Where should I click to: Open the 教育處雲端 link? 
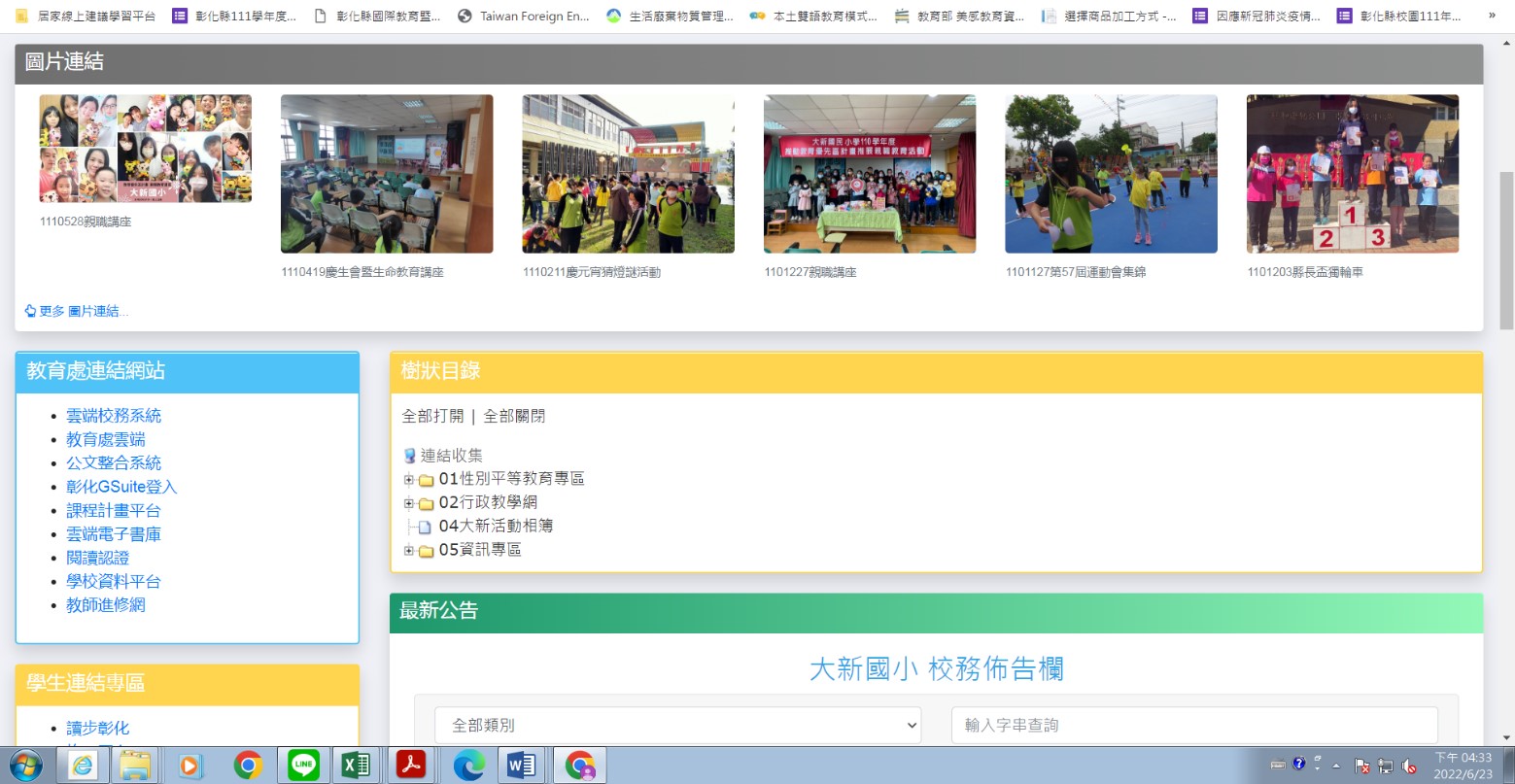pyautogui.click(x=106, y=439)
